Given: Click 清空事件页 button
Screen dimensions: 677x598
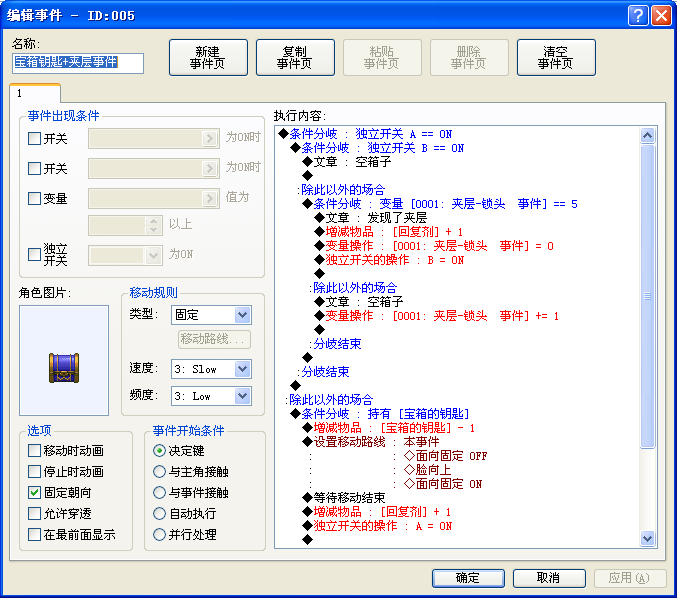Looking at the screenshot, I should tap(556, 57).
